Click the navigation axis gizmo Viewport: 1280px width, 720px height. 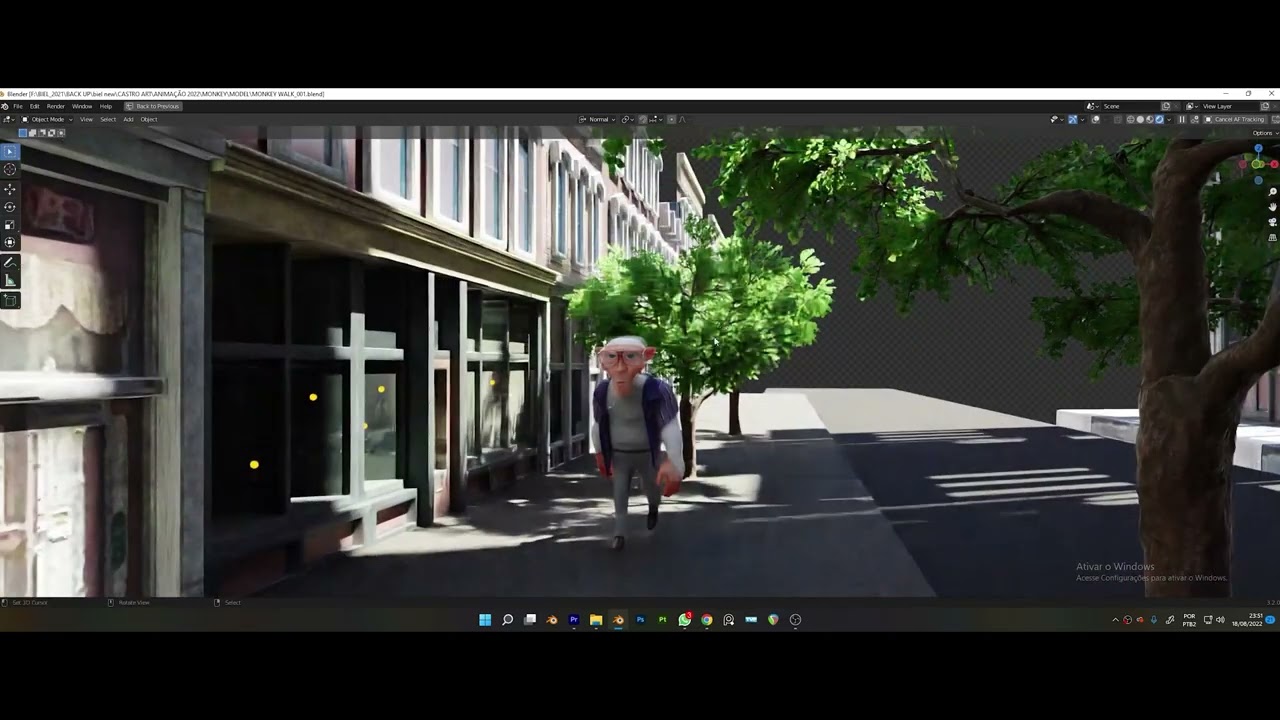tap(1258, 163)
